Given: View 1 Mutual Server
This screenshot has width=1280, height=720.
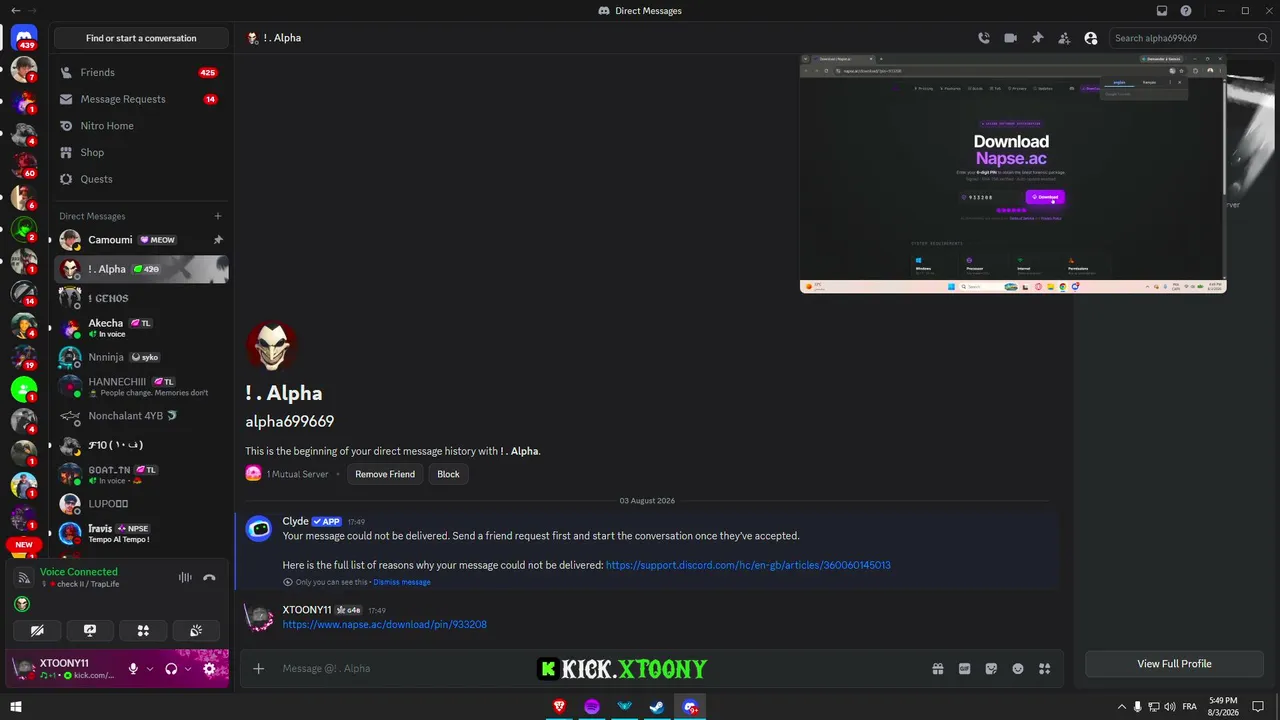Looking at the screenshot, I should pyautogui.click(x=288, y=474).
